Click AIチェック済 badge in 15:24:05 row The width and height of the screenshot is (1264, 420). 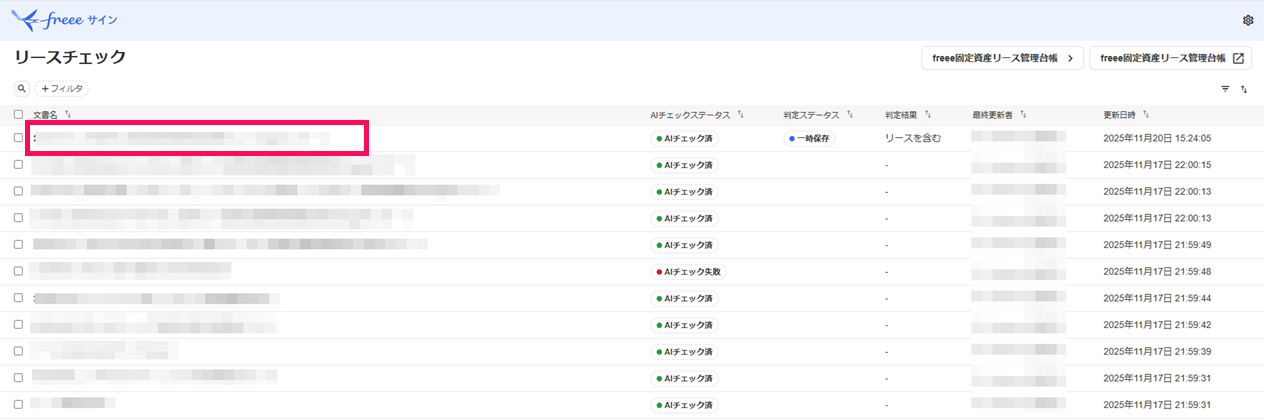[684, 138]
